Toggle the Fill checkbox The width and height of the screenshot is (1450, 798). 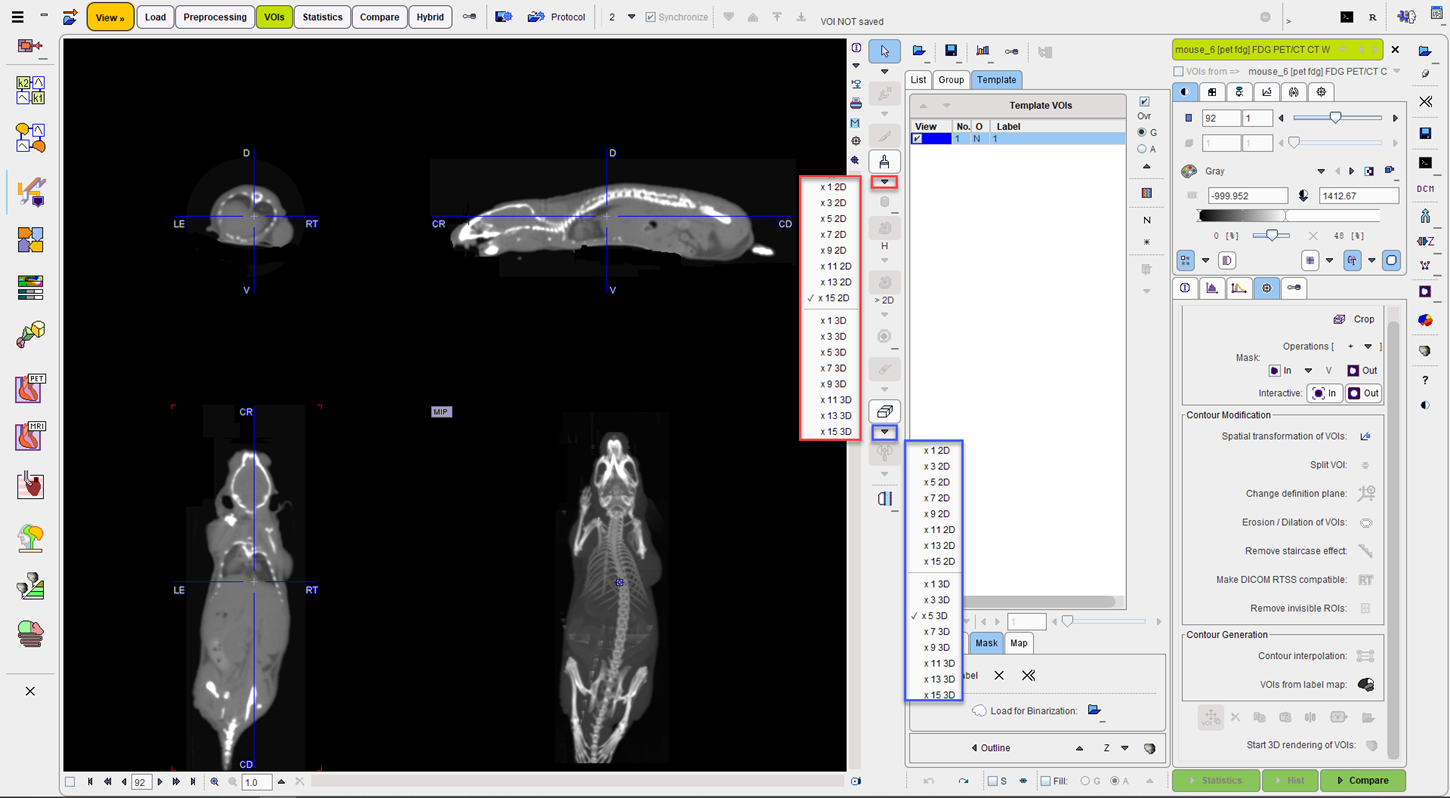(1045, 781)
